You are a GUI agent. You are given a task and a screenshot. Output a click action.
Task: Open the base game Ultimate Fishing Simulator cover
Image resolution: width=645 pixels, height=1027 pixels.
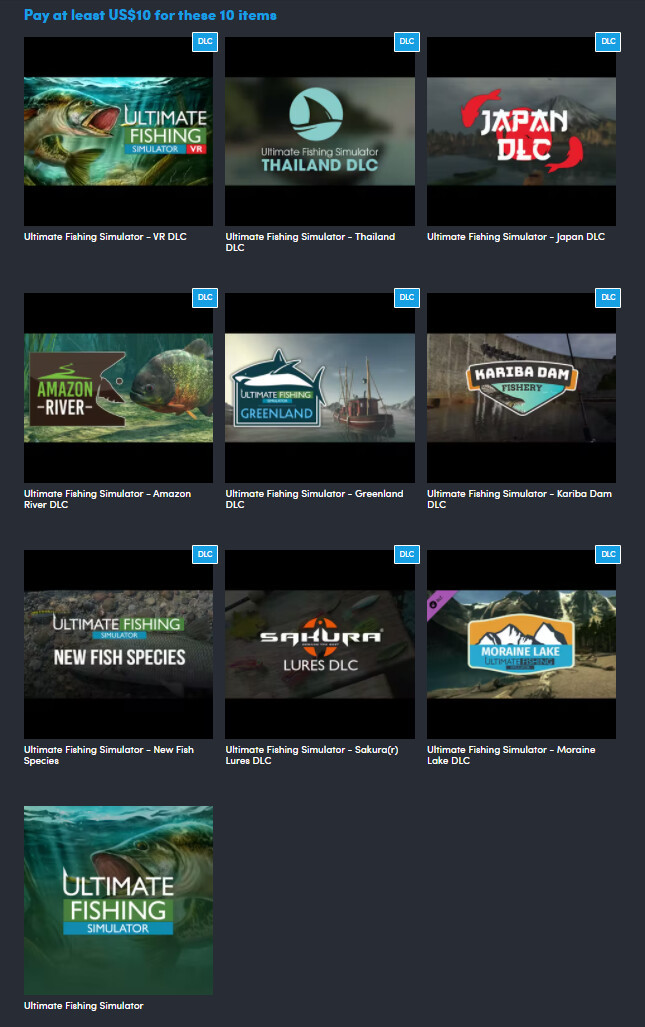point(119,901)
